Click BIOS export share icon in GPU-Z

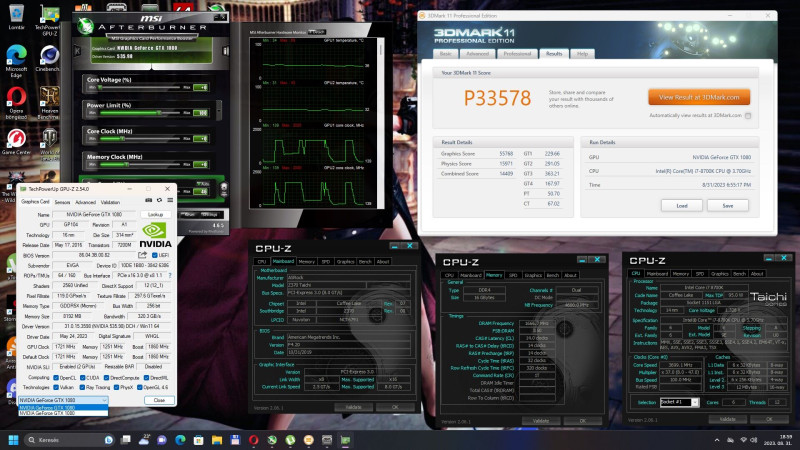click(x=142, y=255)
